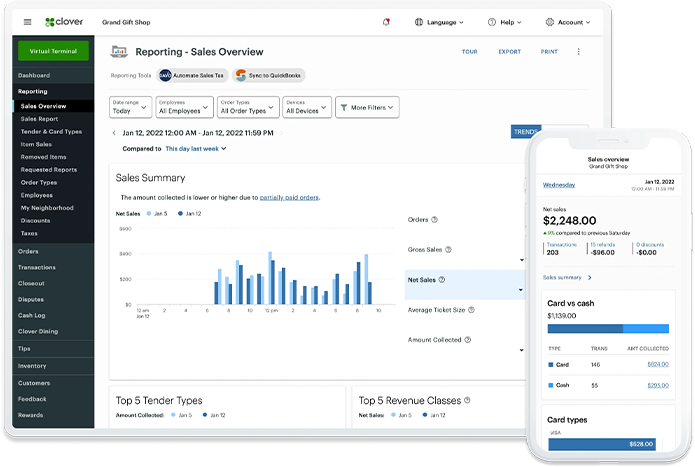Click the Sync to QuickBooks tool
Screen dimensions: 695x467
pyautogui.click(x=268, y=75)
